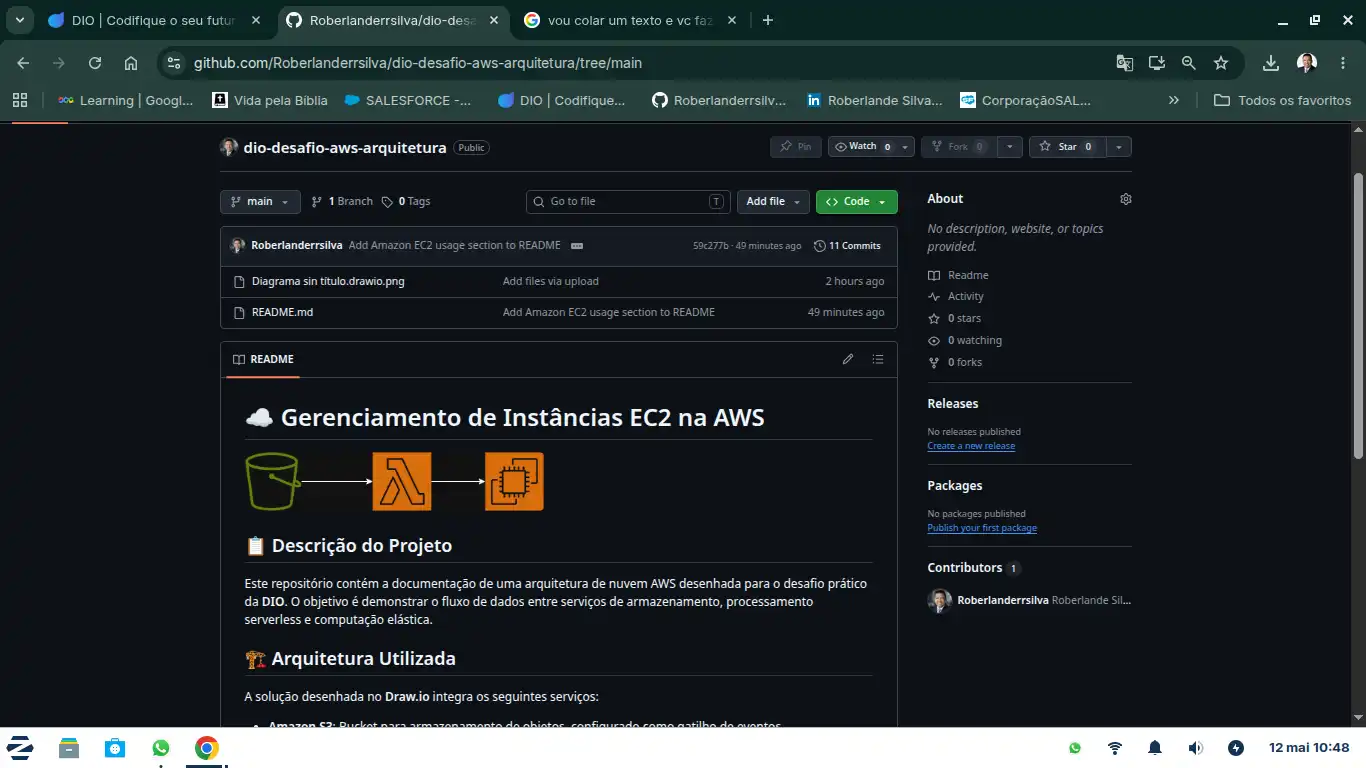View the 11 Commits history

848,246
